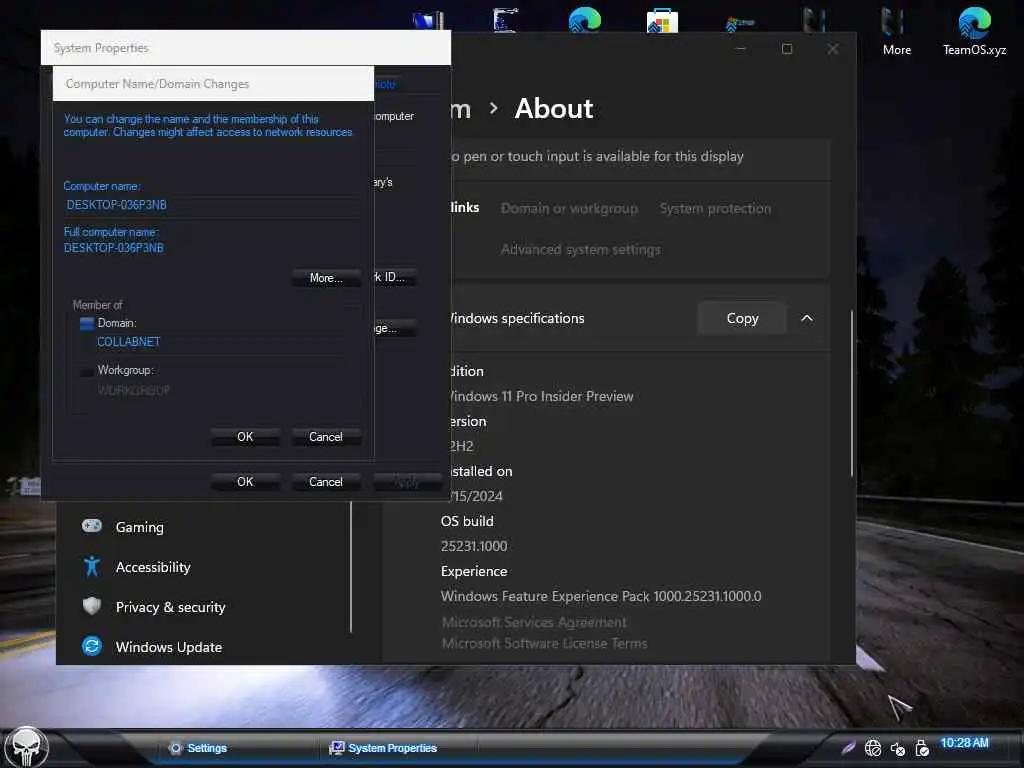Click the breadcrumb chevron before About
The width and height of the screenshot is (1024, 768).
(494, 108)
